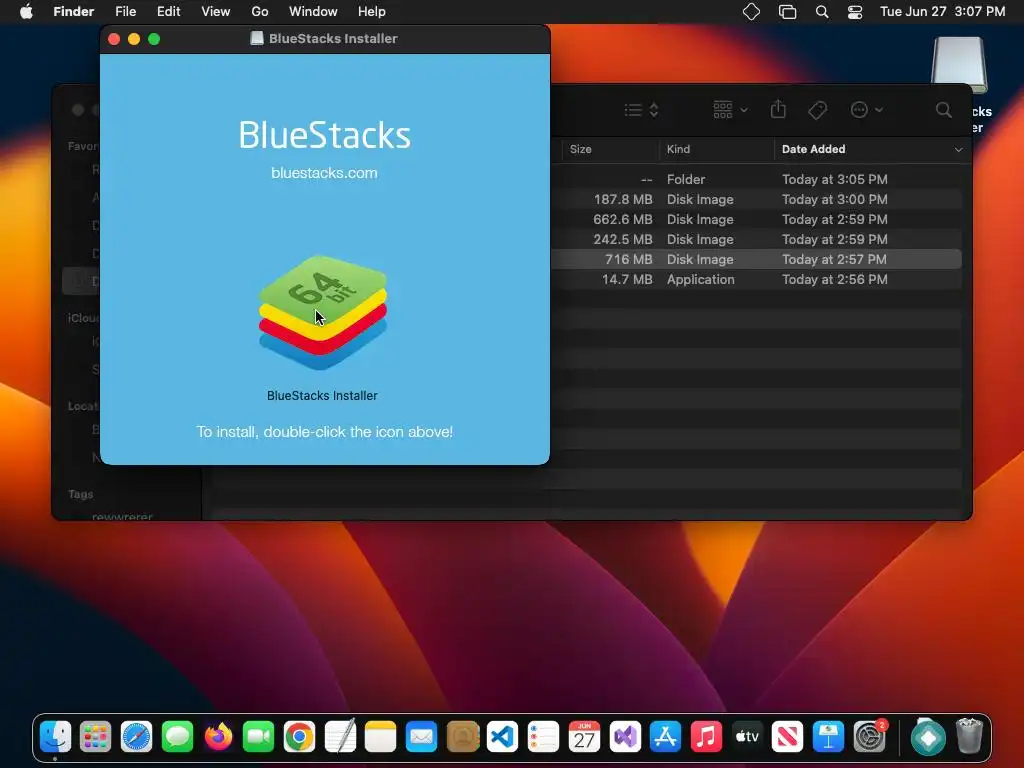Click 'Today at 3:00 PM' date cell
Screen dimensions: 1024x768
[835, 199]
